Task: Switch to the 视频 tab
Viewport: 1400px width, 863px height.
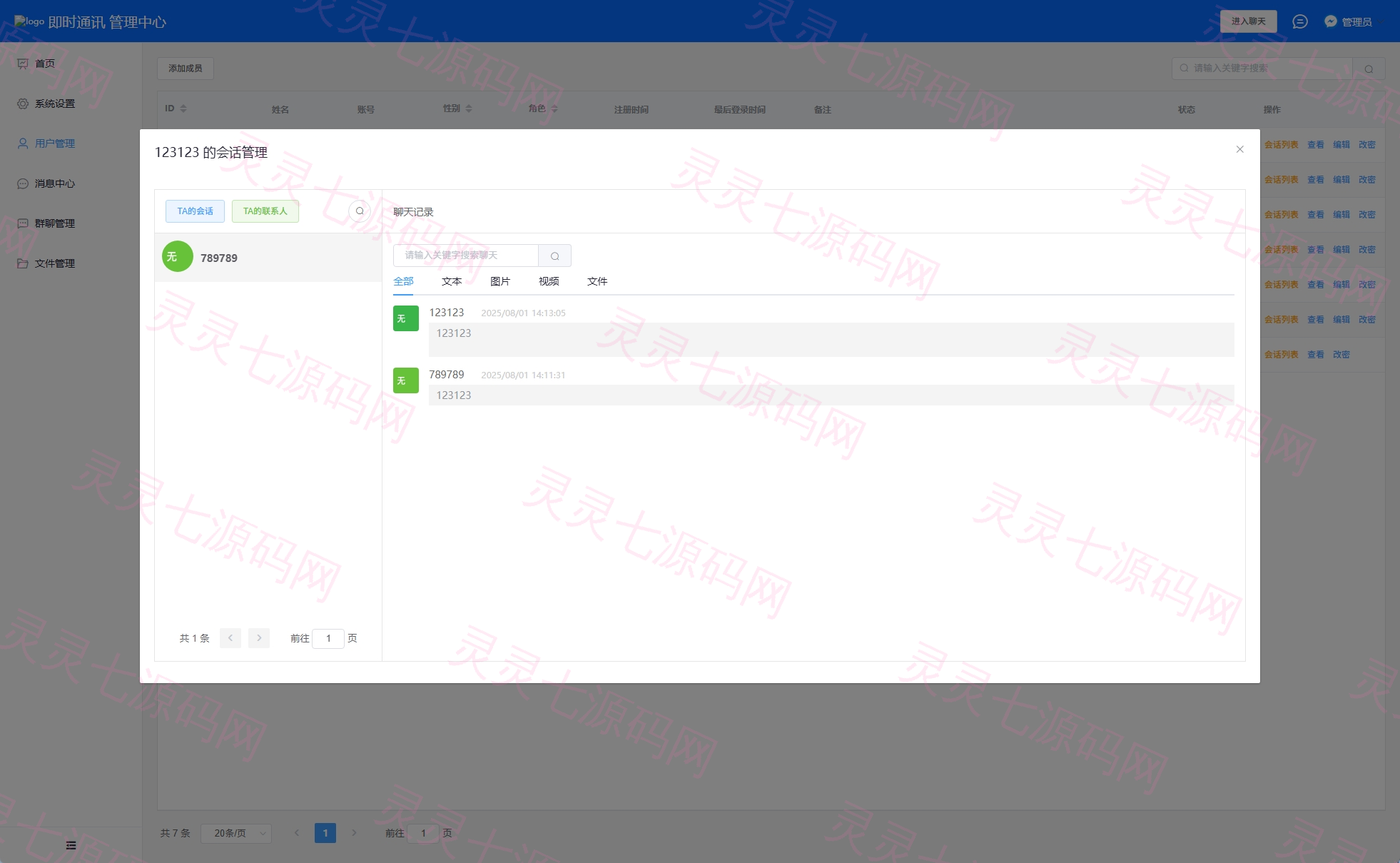Action: (x=549, y=281)
